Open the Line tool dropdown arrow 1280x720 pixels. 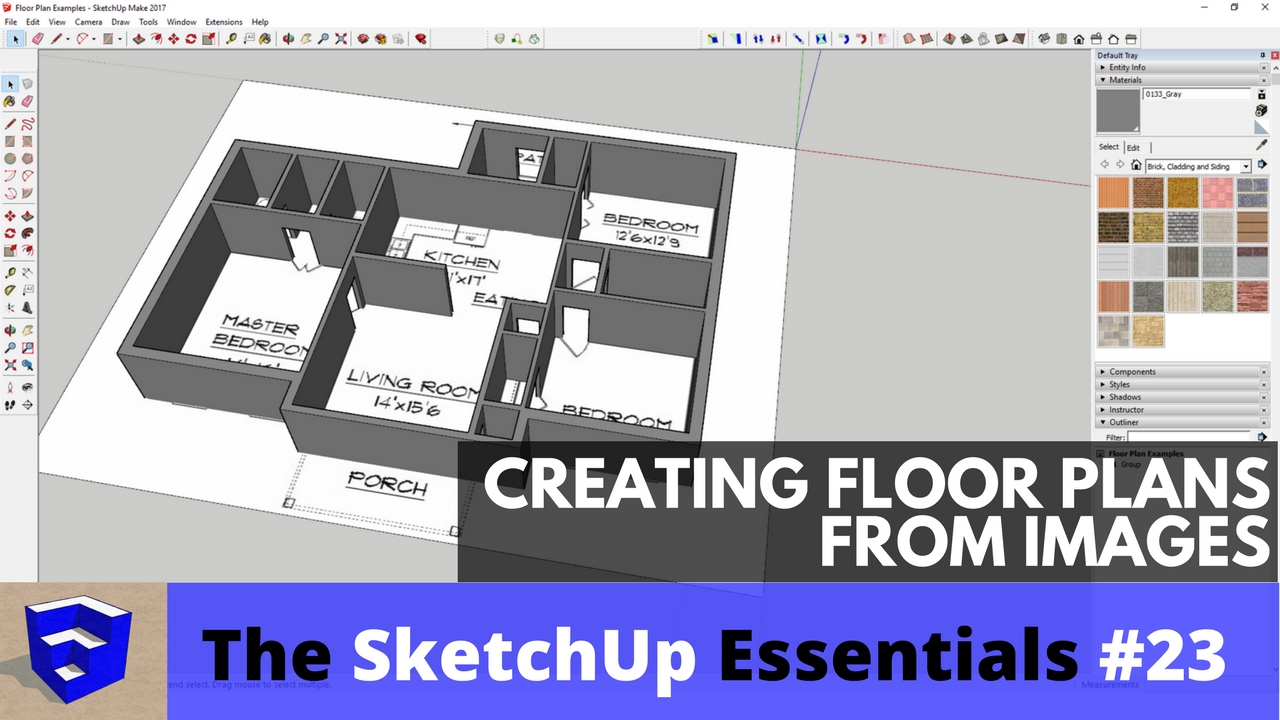pyautogui.click(x=68, y=39)
